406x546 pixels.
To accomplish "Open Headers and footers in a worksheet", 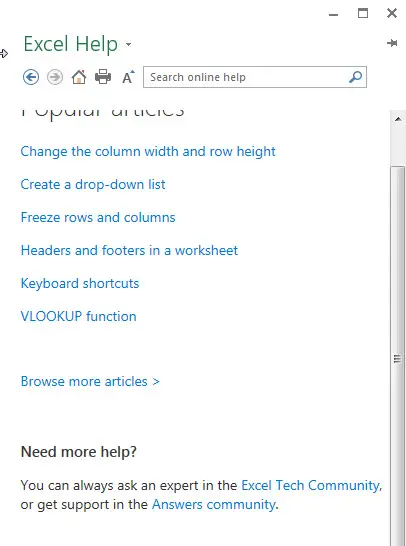I will coord(129,250).
